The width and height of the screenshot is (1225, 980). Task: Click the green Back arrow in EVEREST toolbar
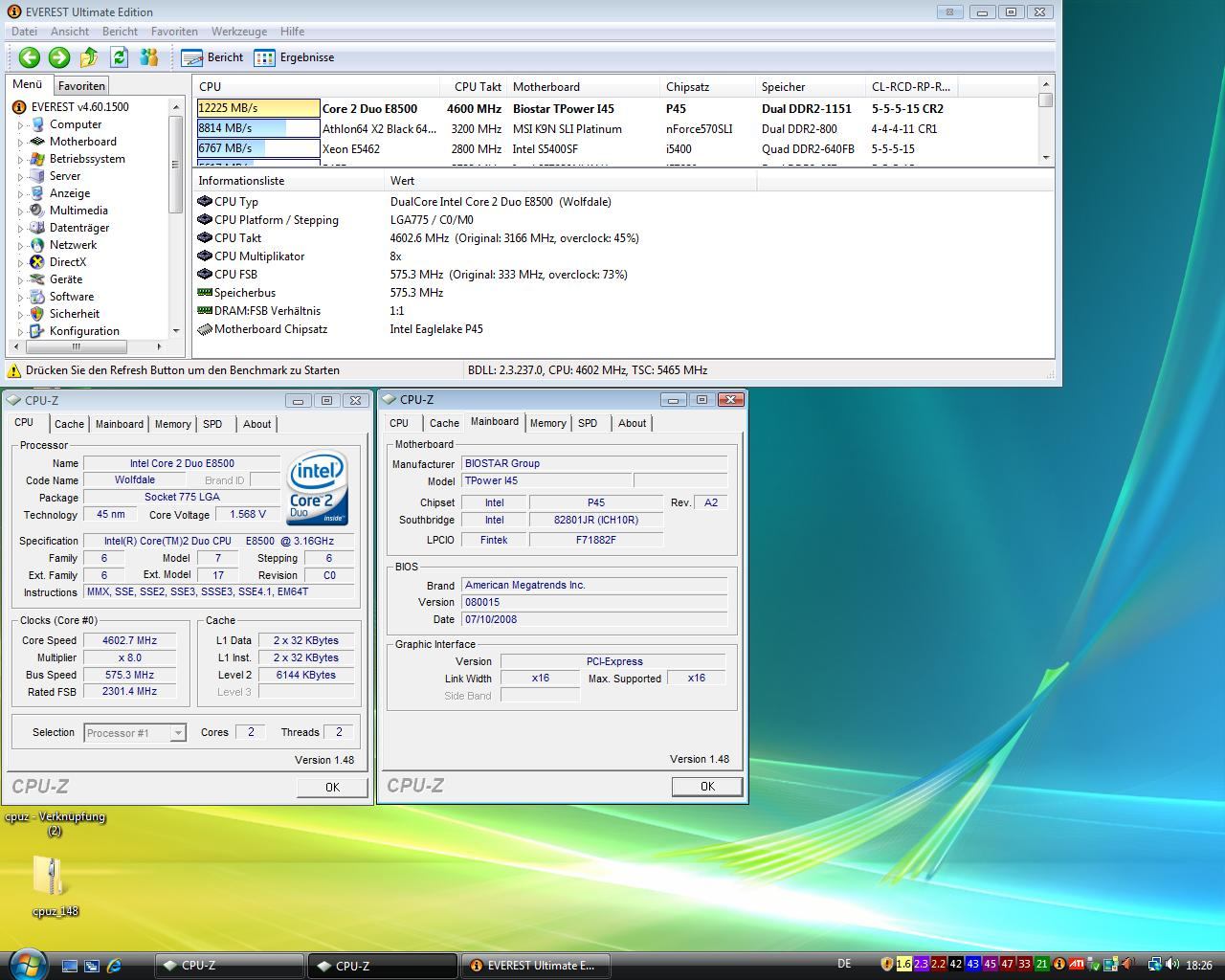point(29,57)
